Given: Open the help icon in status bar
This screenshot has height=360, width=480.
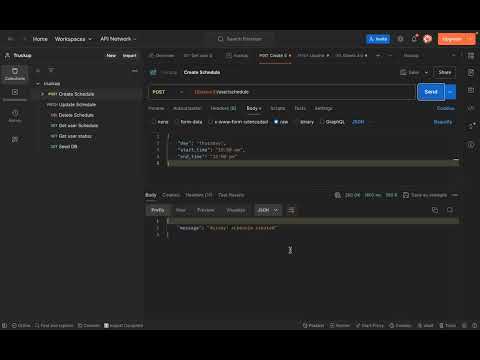Looking at the screenshot, I should click(474, 325).
